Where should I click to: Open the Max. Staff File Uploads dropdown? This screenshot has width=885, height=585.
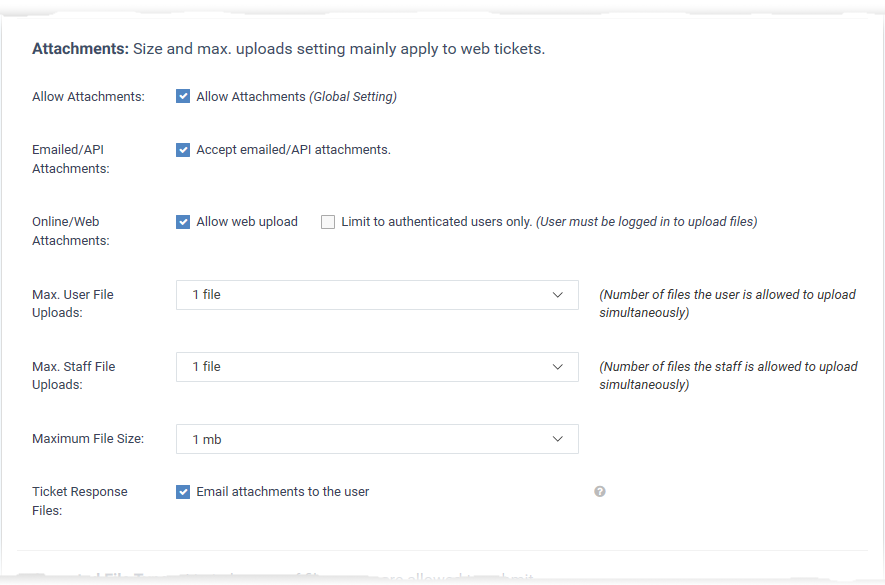coord(377,367)
